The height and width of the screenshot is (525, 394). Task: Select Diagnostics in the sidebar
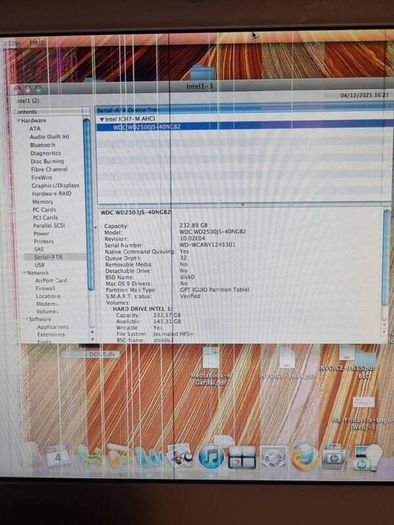tap(46, 153)
